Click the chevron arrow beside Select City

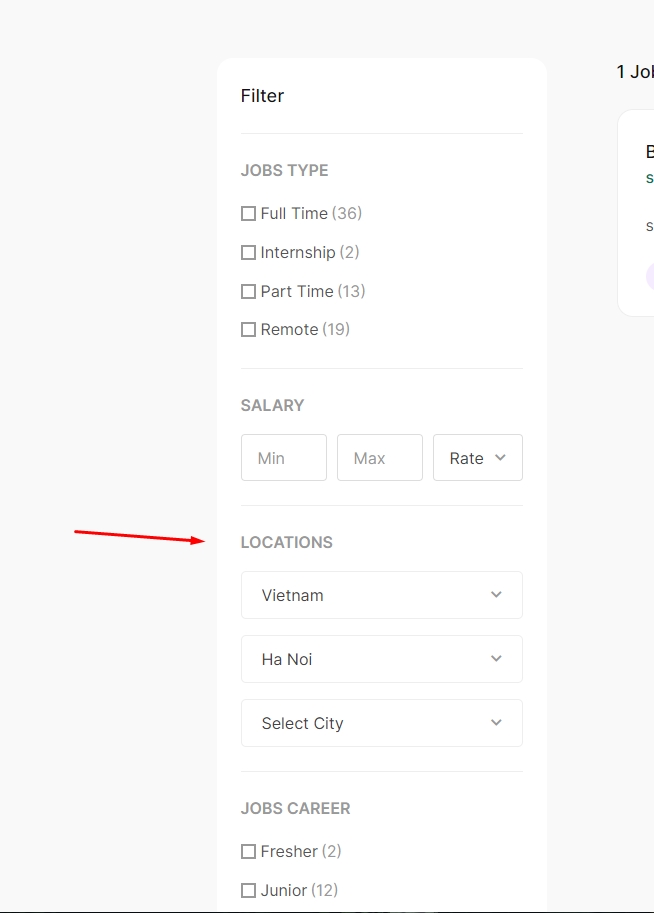point(496,723)
